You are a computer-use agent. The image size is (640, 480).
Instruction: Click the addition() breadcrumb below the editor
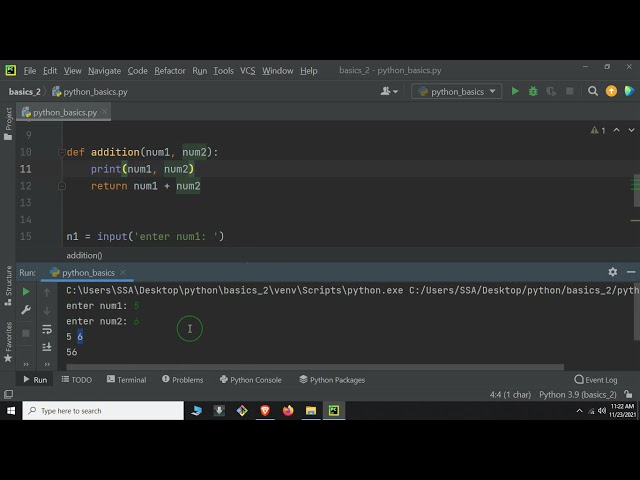coord(84,256)
